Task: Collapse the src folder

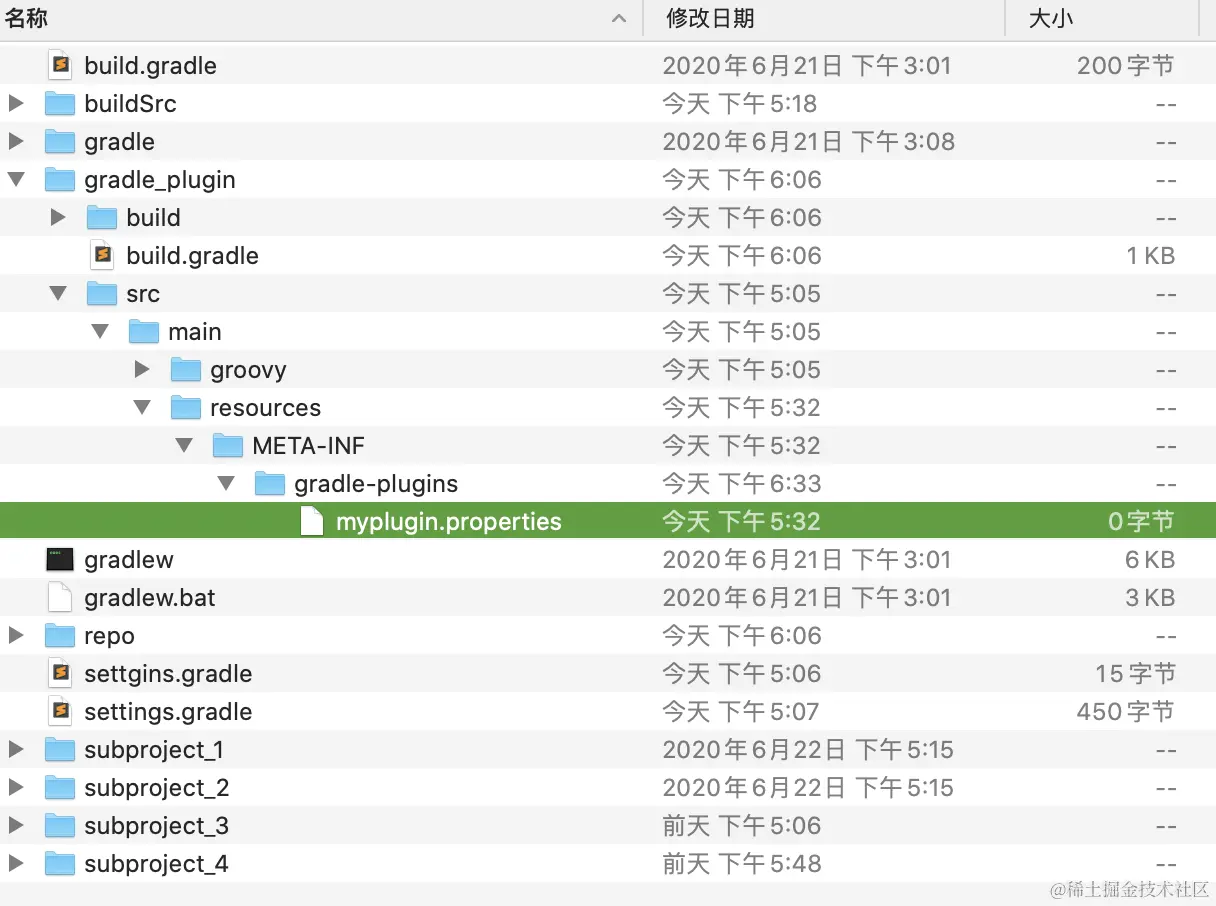Action: click(58, 293)
